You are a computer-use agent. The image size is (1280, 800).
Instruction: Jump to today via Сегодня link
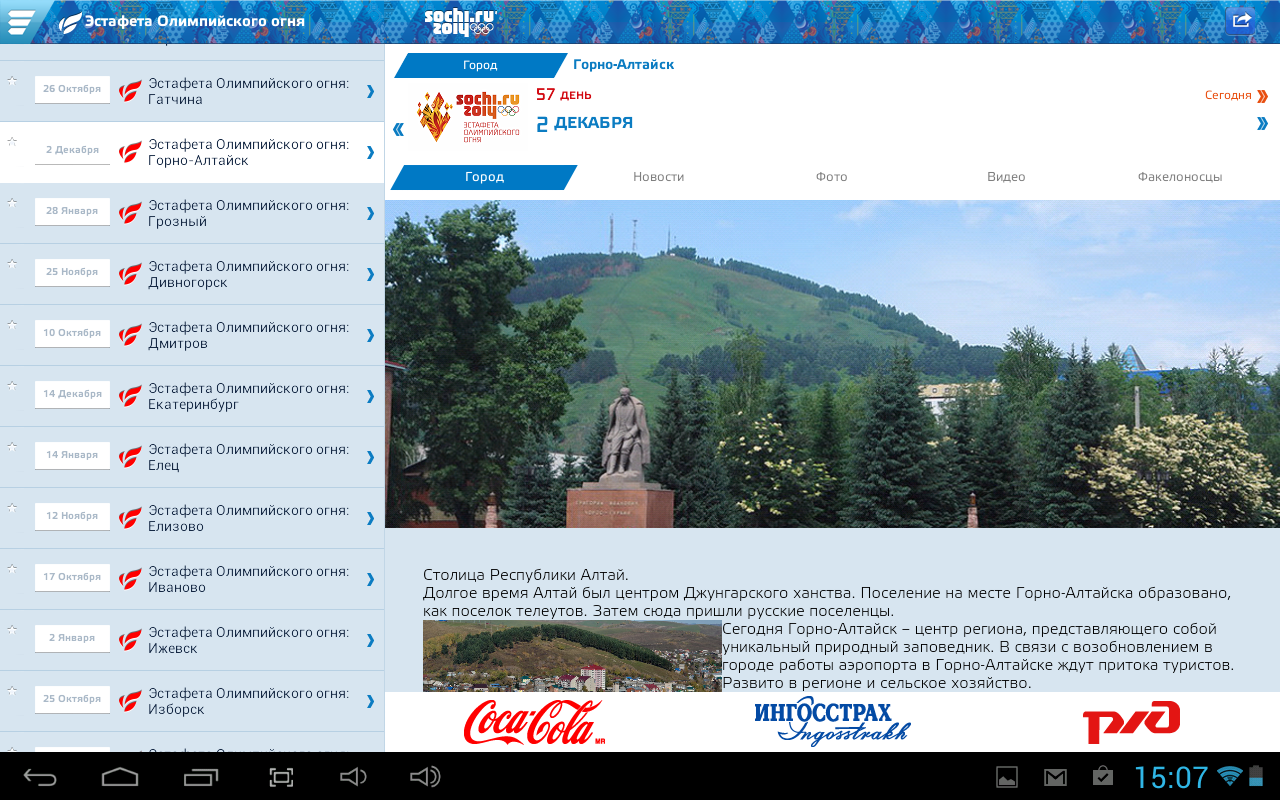pyautogui.click(x=1235, y=96)
